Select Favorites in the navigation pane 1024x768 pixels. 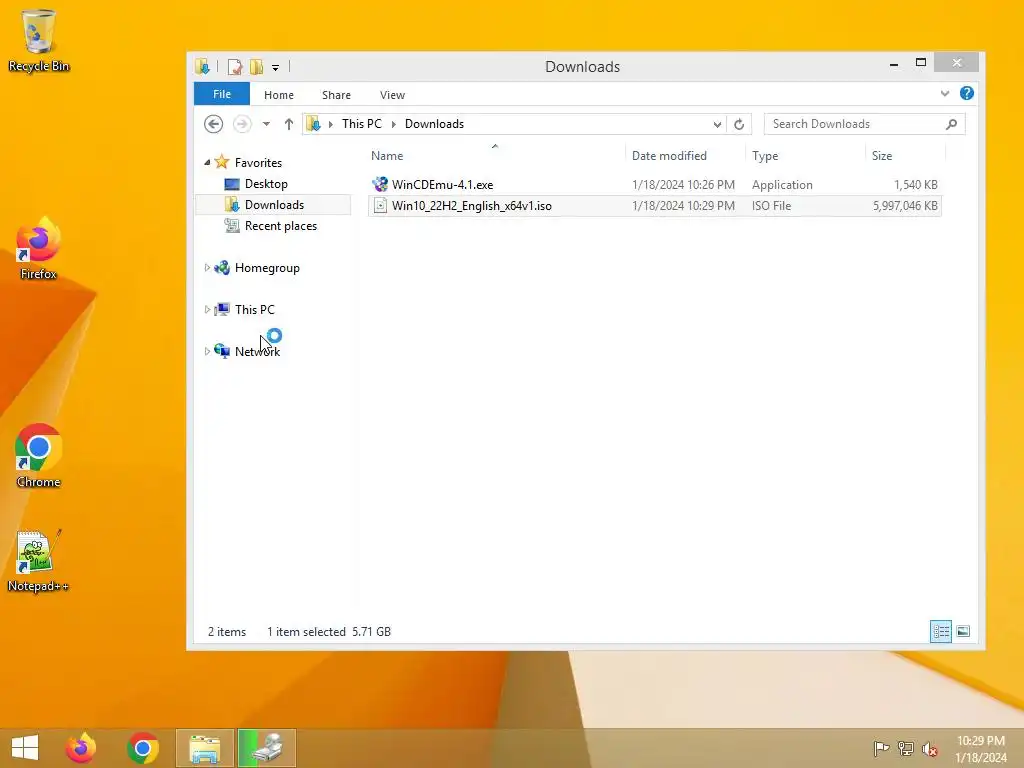(259, 163)
